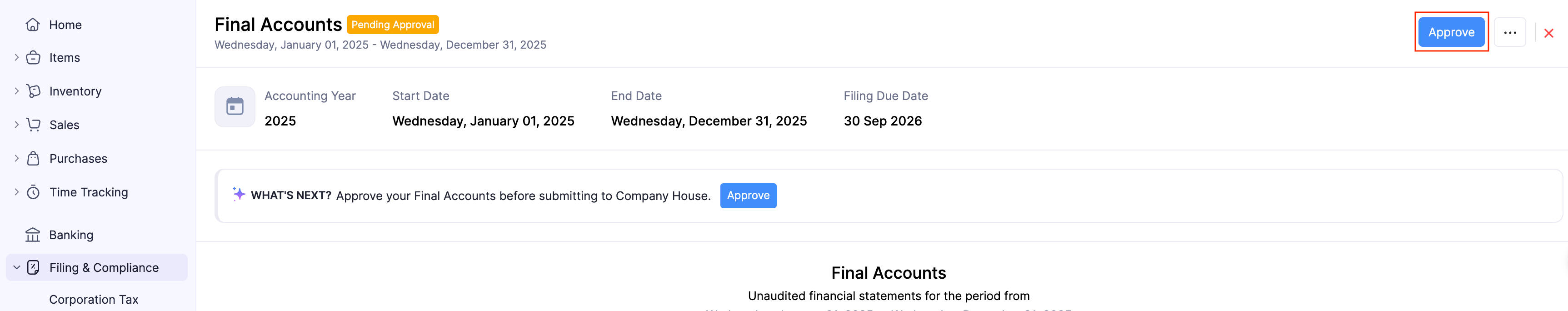The width and height of the screenshot is (1568, 311).
Task: Navigate to the Banking section
Action: [71, 235]
